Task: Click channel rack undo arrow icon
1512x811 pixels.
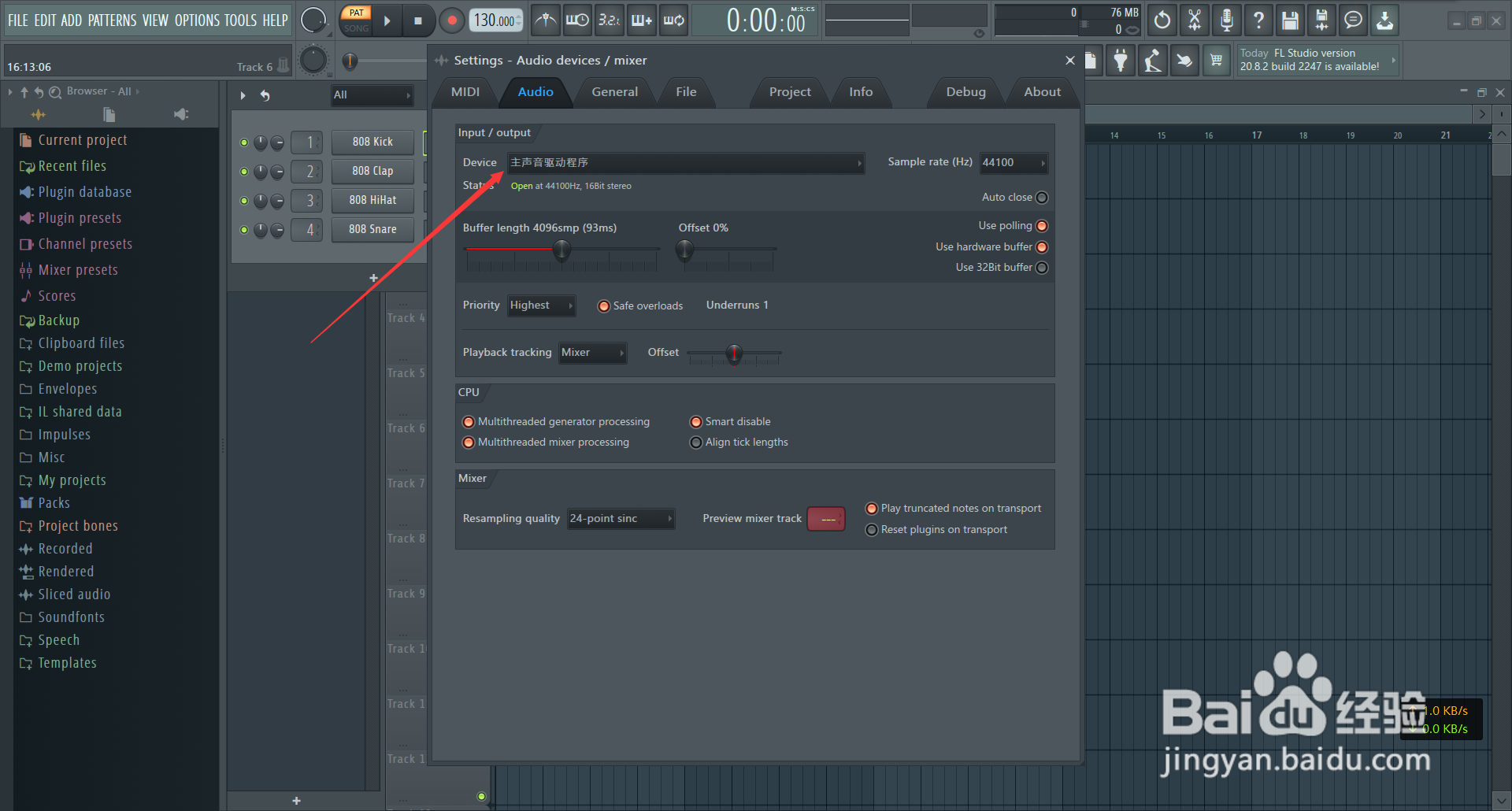Action: coord(265,95)
